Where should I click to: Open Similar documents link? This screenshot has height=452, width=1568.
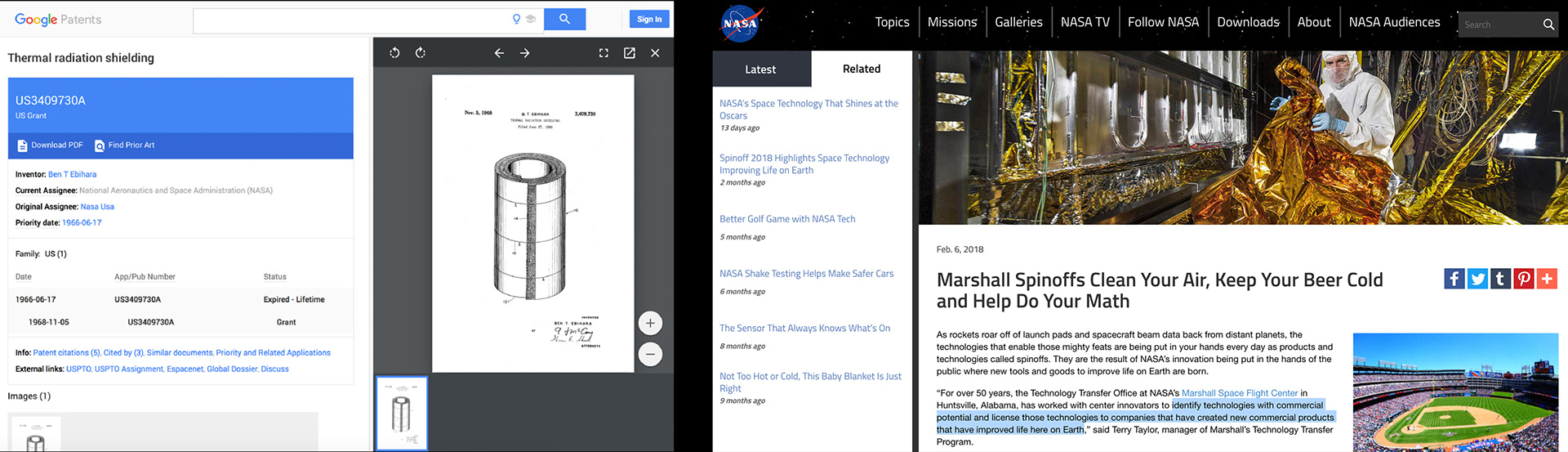pyautogui.click(x=180, y=353)
